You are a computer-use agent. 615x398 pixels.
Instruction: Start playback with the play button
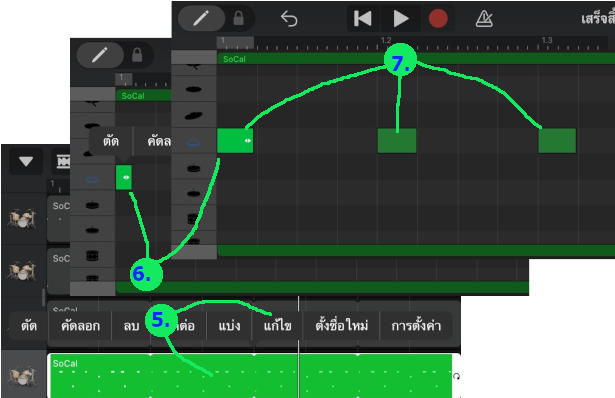(400, 18)
